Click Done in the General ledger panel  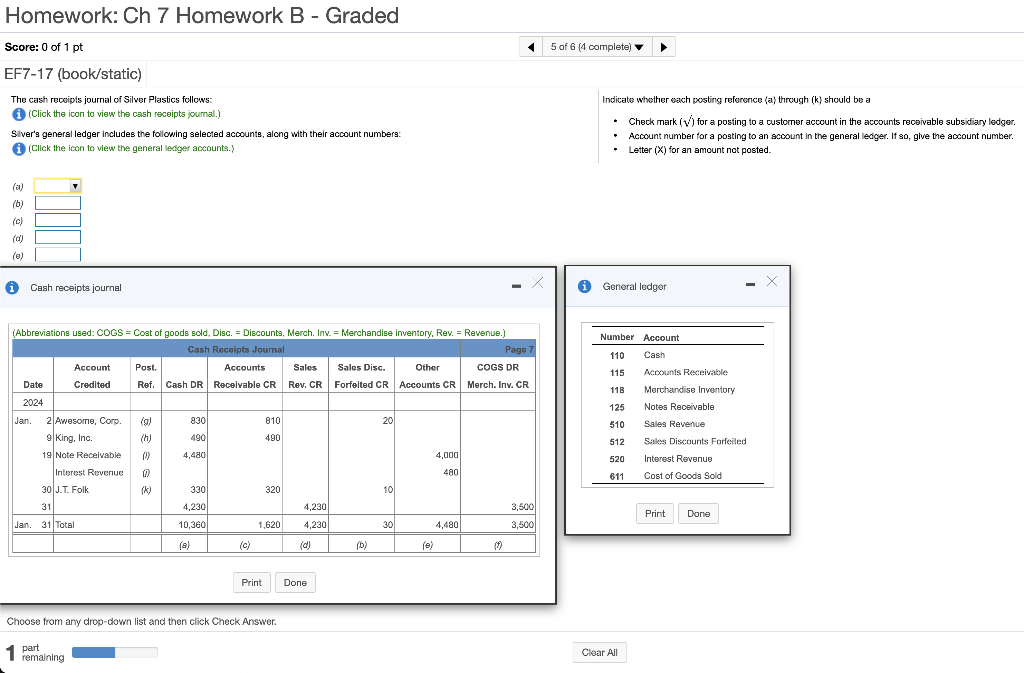click(x=698, y=513)
